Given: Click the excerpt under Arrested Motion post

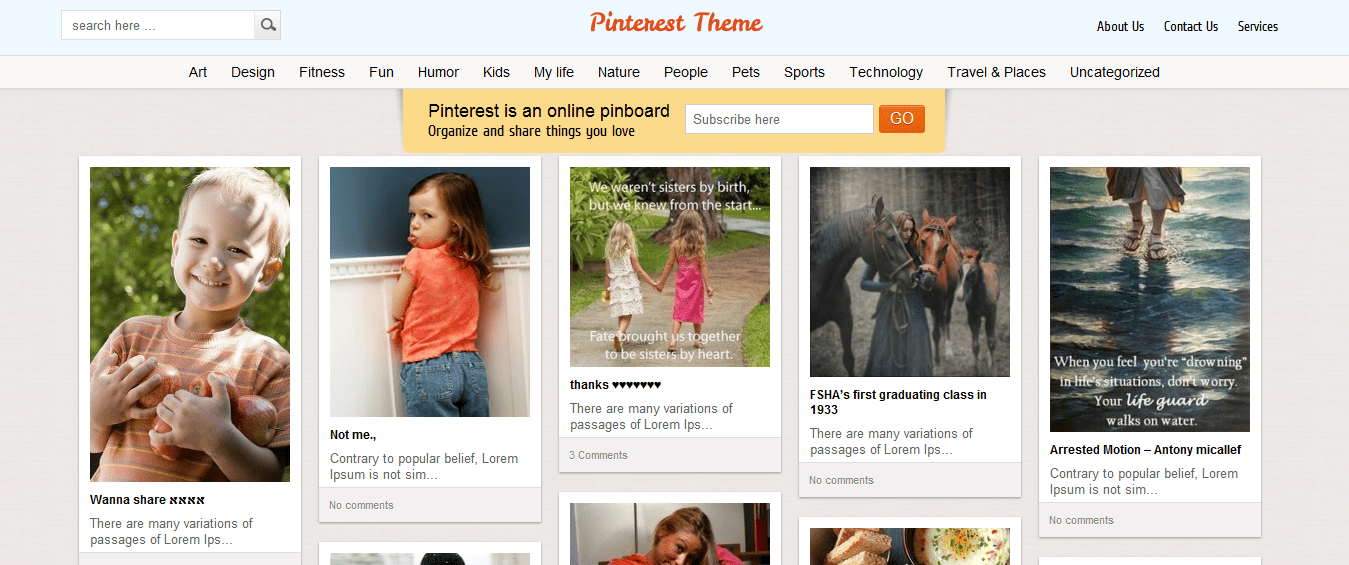Looking at the screenshot, I should pyautogui.click(x=1144, y=481).
